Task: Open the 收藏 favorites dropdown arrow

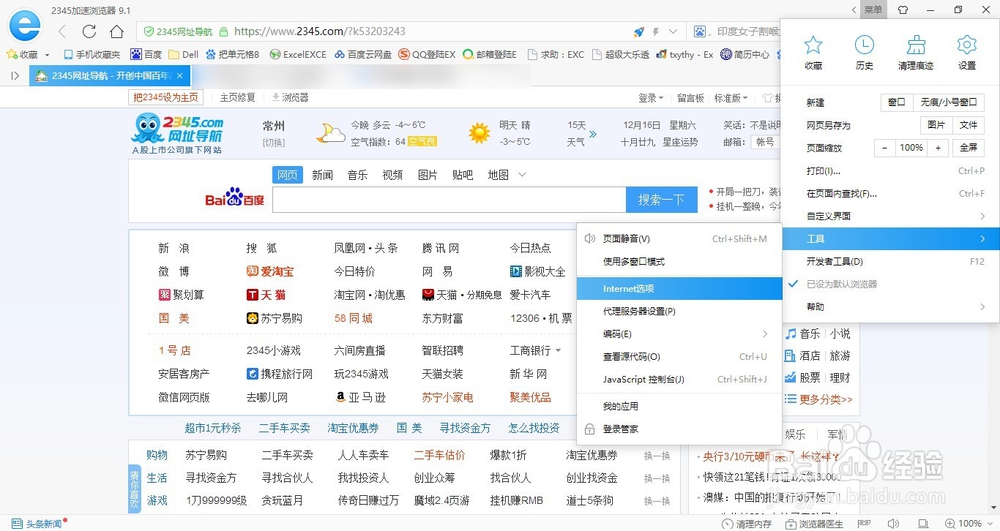Action: [x=47, y=55]
